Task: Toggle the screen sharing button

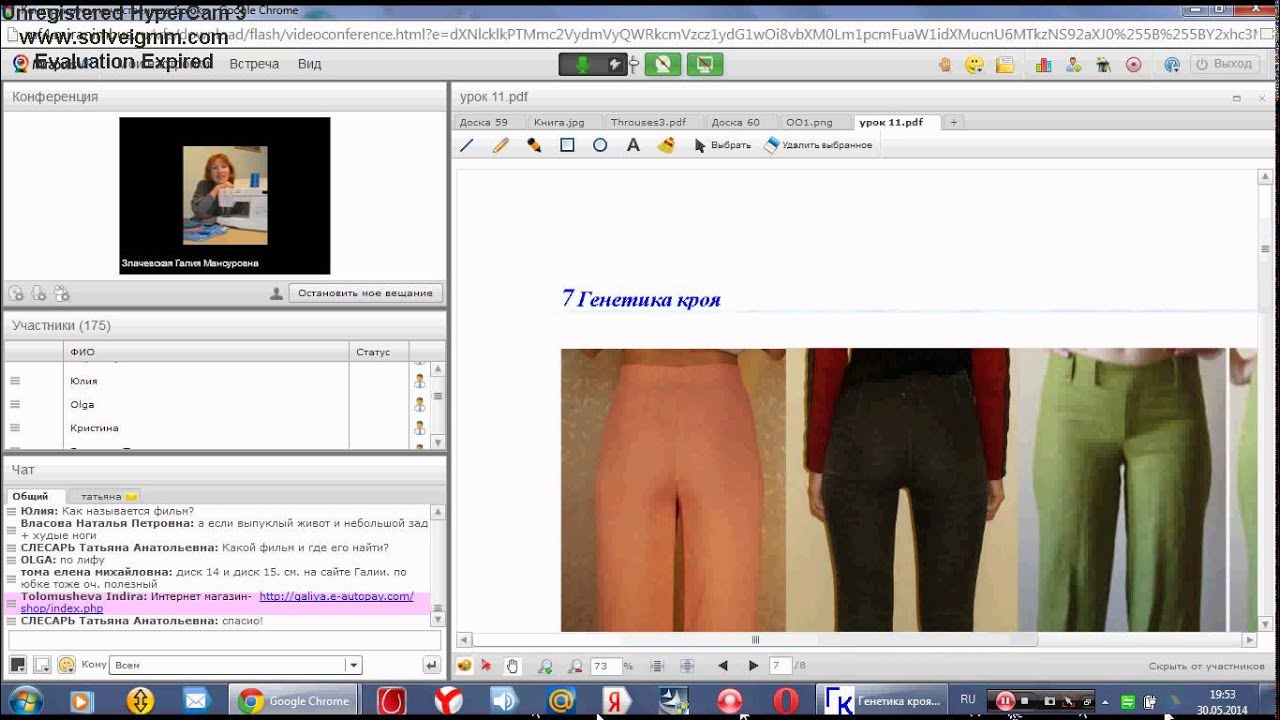Action: [x=705, y=65]
